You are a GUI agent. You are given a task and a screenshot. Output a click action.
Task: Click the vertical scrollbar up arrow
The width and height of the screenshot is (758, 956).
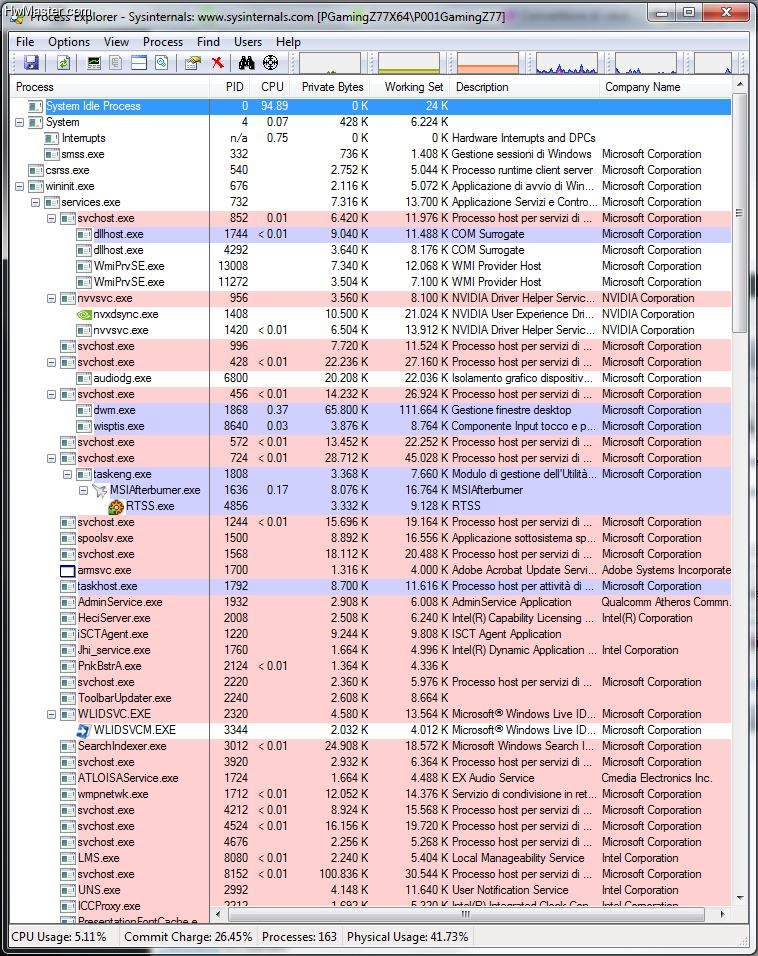click(x=740, y=85)
